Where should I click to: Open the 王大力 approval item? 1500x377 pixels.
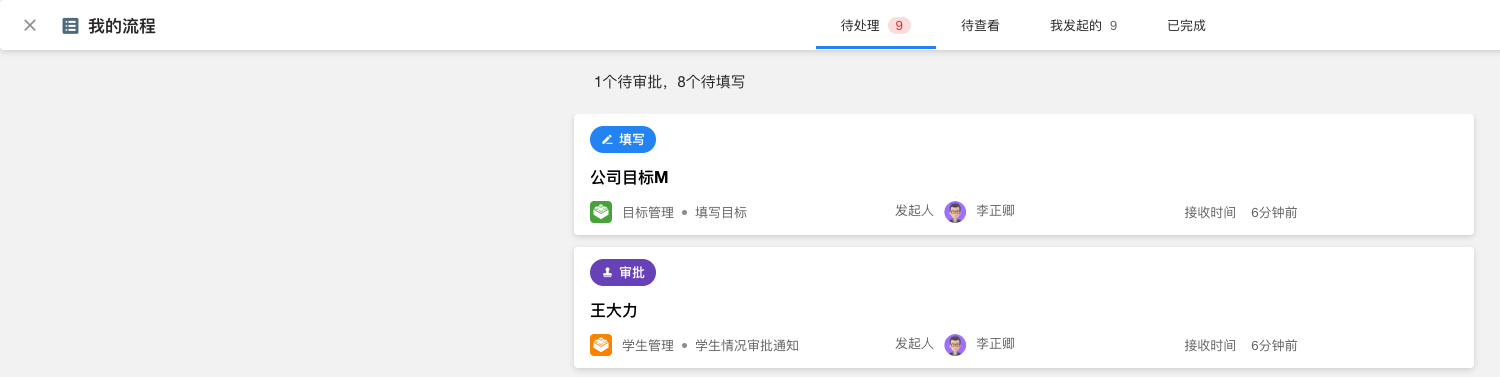click(x=1024, y=308)
